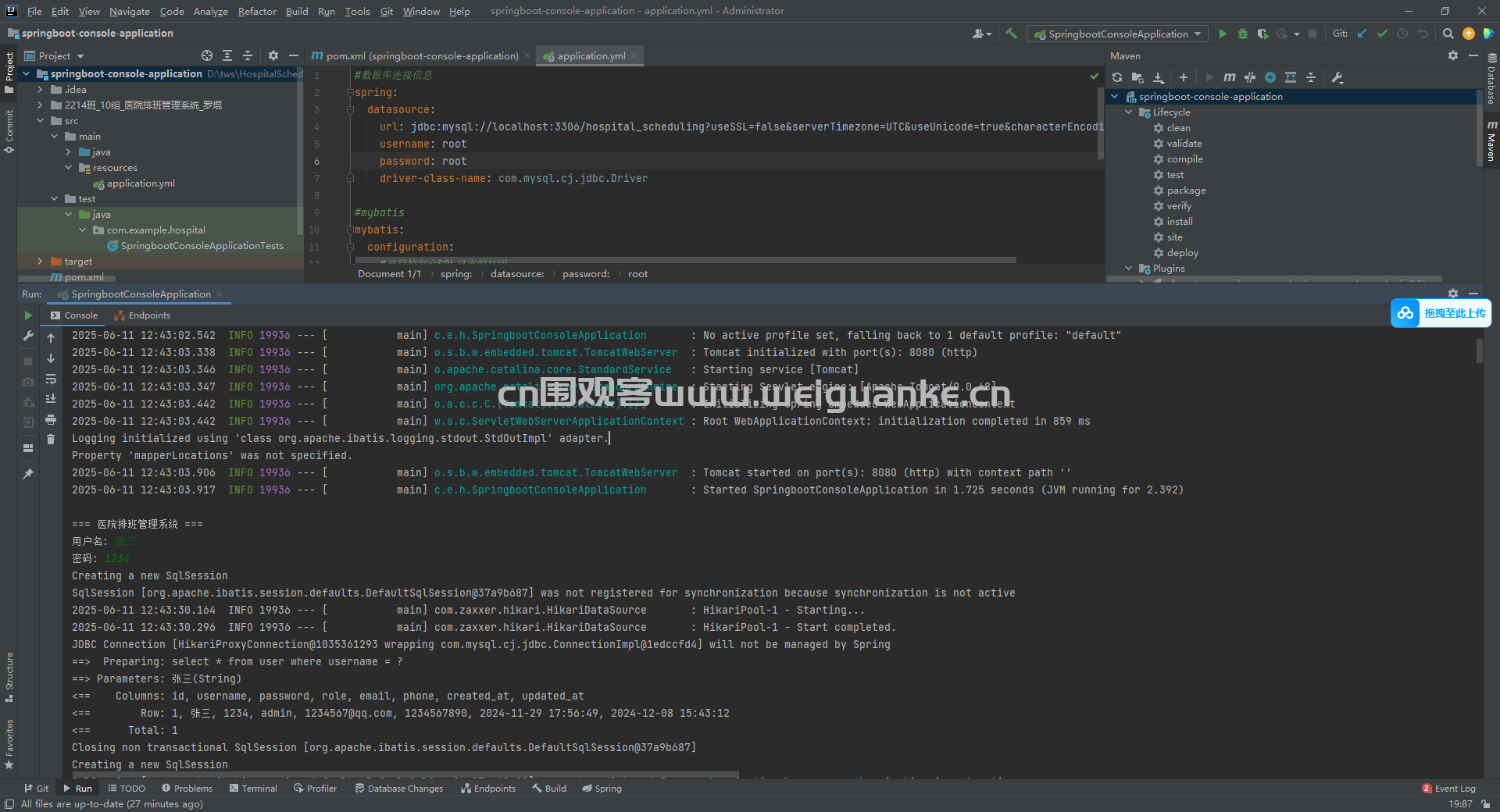Collapse src folder in project tree
Viewport: 1500px width, 812px height.
coord(40,121)
